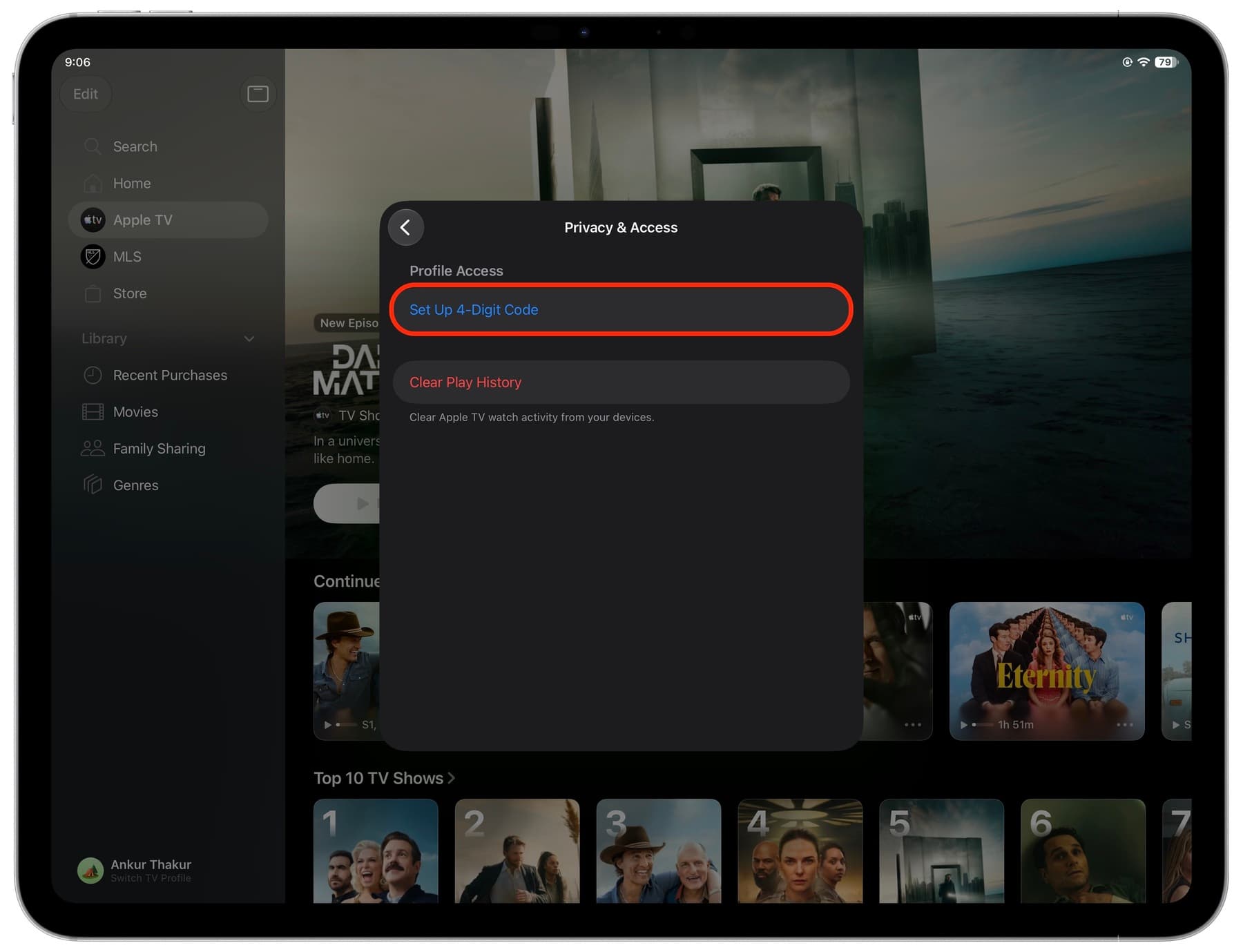This screenshot has height=952, width=1243.
Task: Tap the Ankur Thakur avatar
Action: point(90,871)
